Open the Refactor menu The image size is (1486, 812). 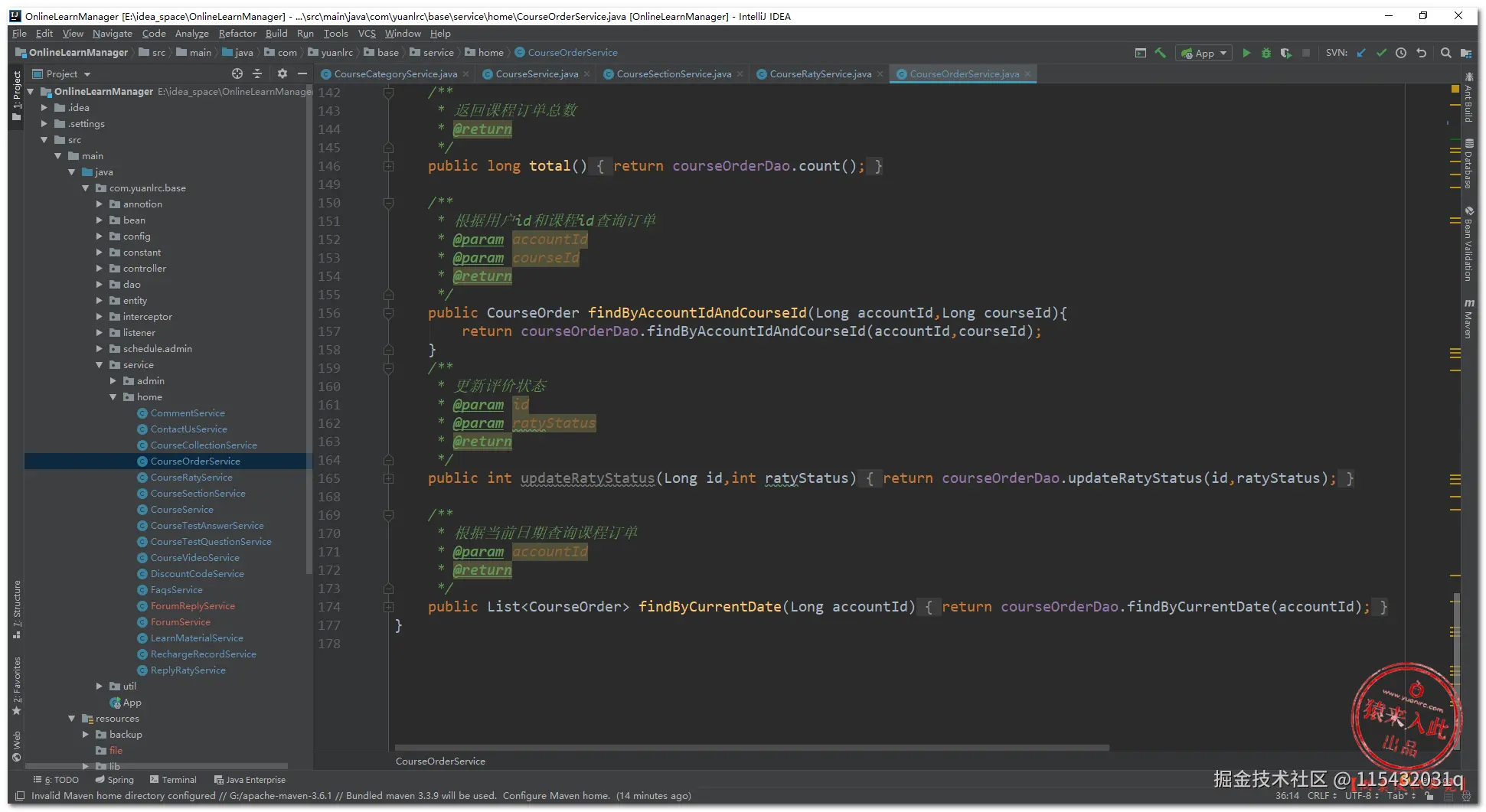pyautogui.click(x=237, y=34)
